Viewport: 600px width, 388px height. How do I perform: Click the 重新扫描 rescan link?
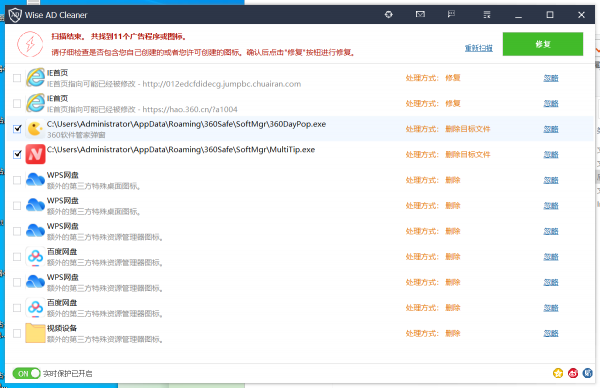478,48
